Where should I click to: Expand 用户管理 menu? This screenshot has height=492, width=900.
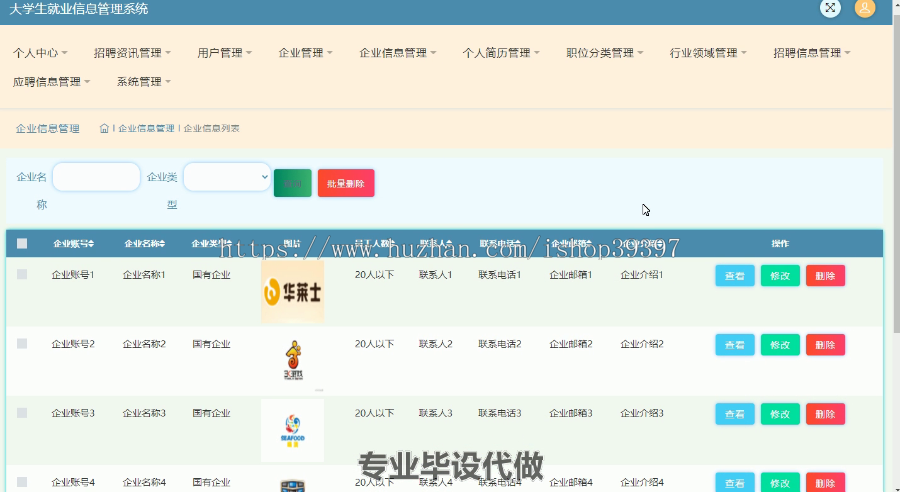[x=224, y=53]
